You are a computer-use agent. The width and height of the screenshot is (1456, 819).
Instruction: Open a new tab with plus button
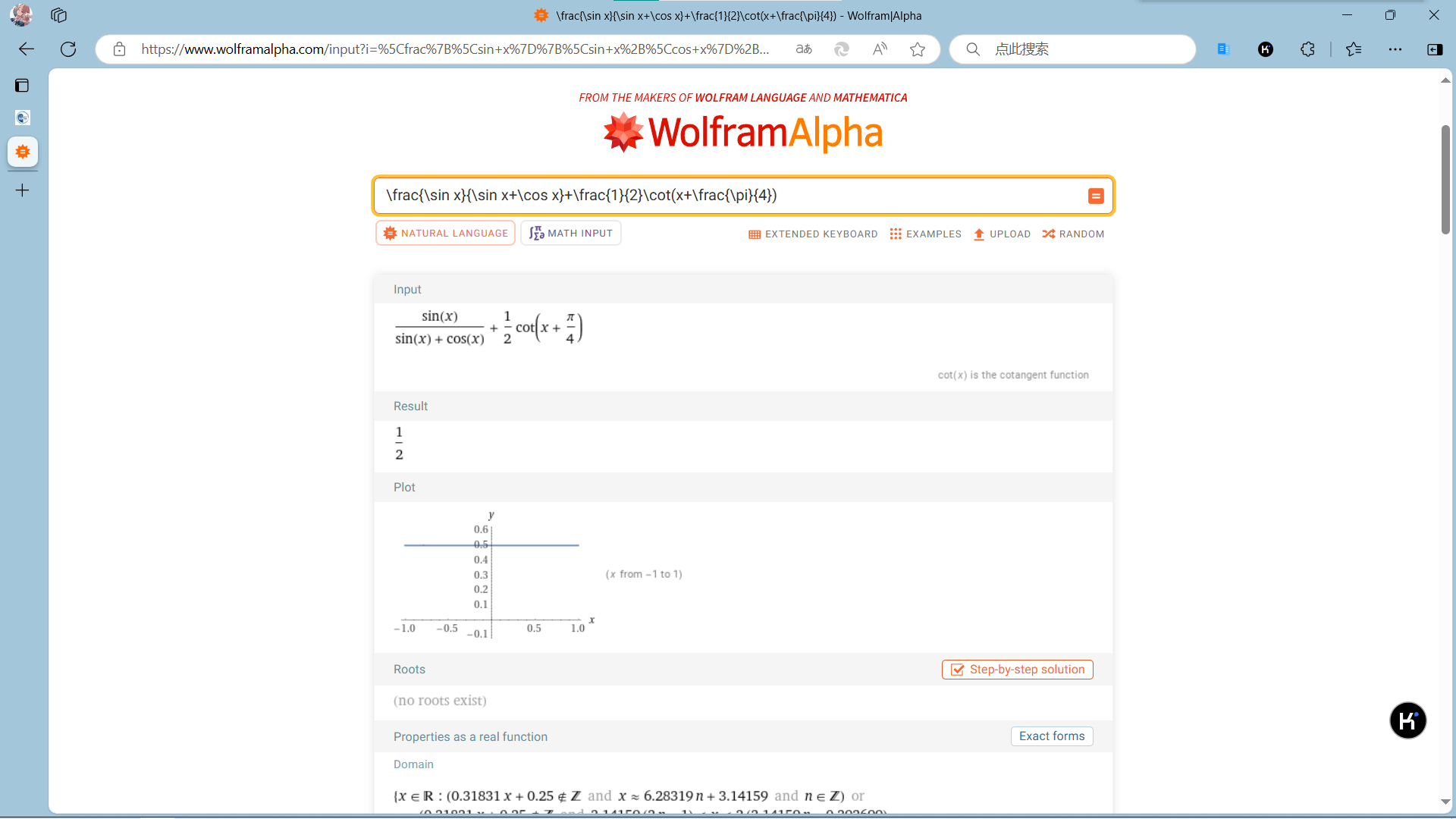[x=23, y=190]
